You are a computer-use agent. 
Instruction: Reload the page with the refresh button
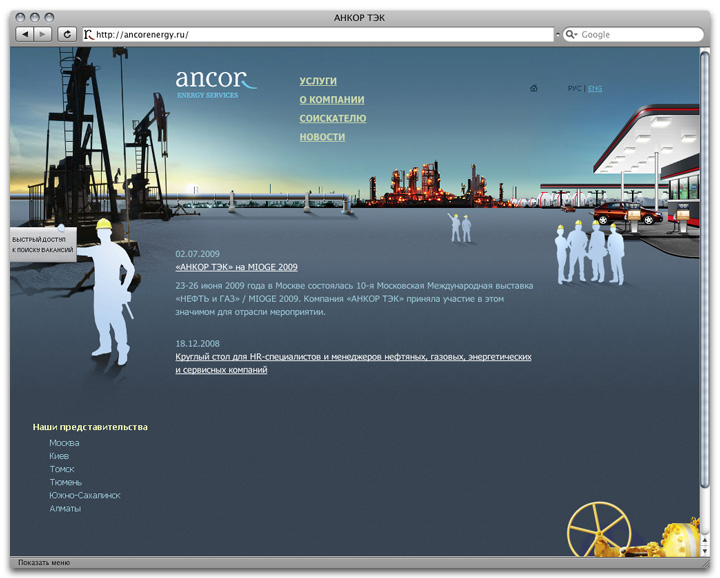tap(68, 34)
